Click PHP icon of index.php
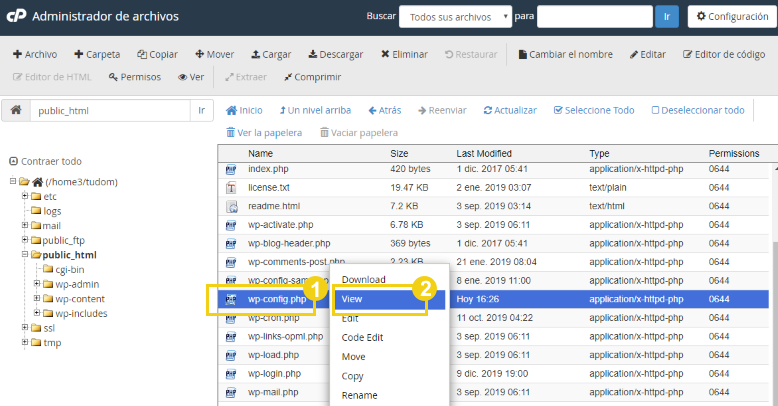This screenshot has width=778, height=406. point(231,169)
